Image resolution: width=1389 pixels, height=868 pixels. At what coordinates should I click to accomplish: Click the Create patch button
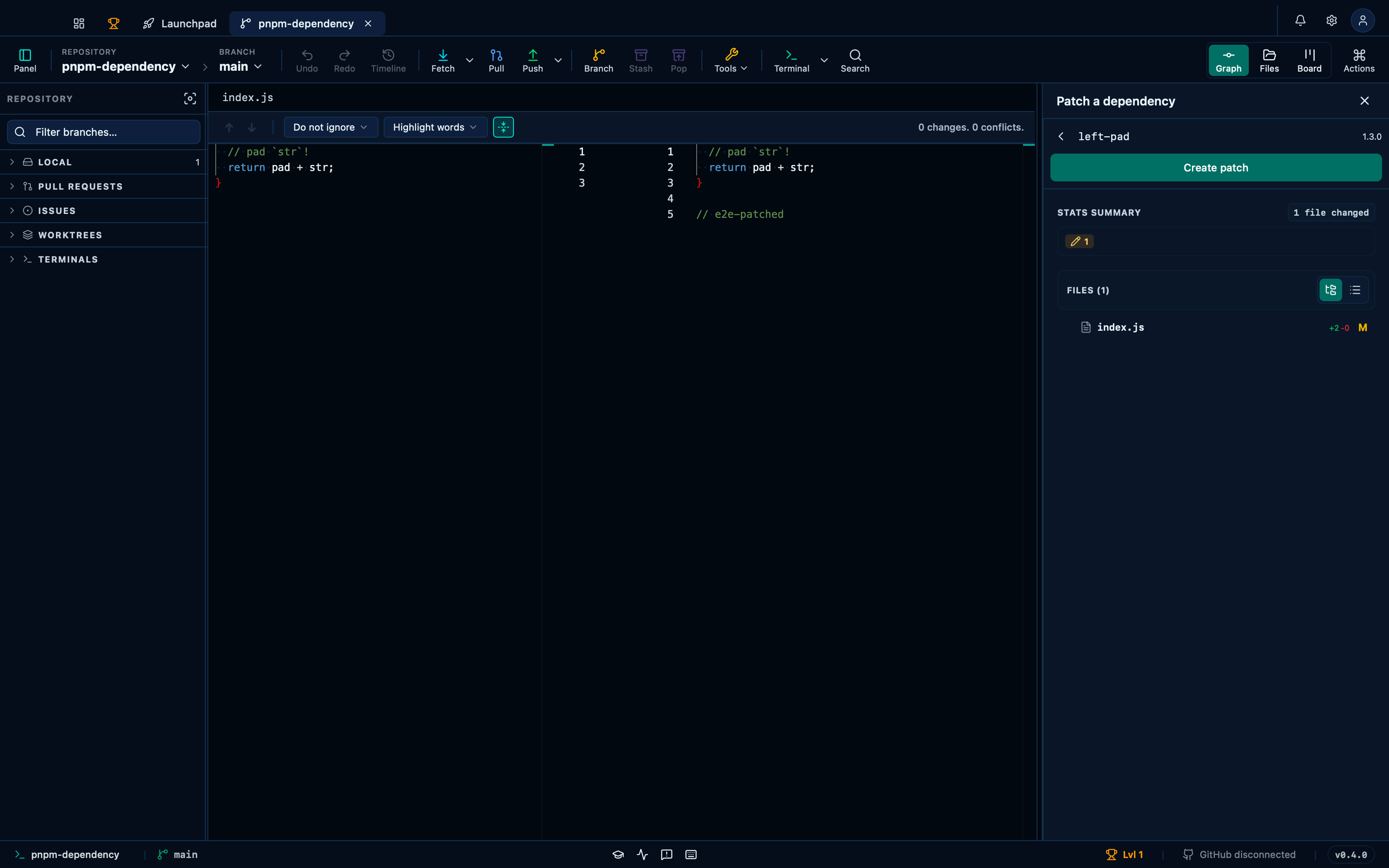click(1216, 168)
